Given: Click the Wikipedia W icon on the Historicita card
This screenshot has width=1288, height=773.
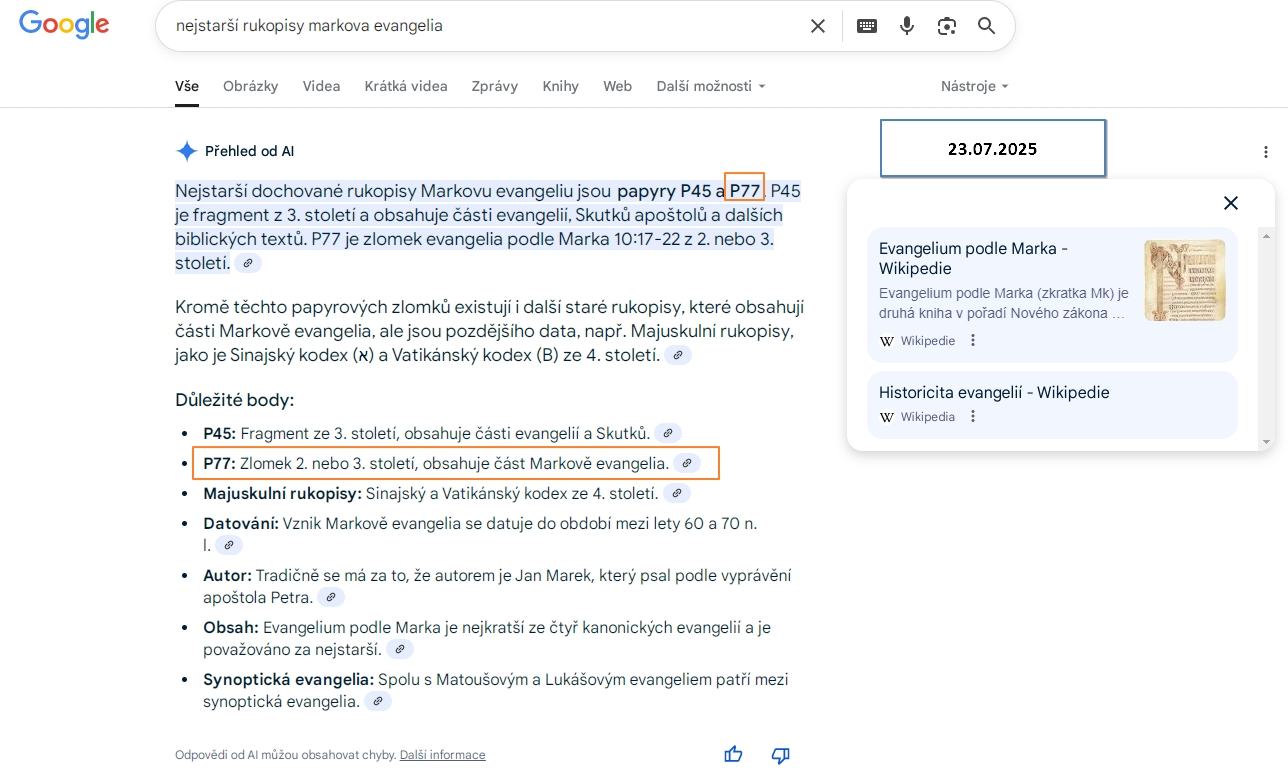Looking at the screenshot, I should point(887,417).
